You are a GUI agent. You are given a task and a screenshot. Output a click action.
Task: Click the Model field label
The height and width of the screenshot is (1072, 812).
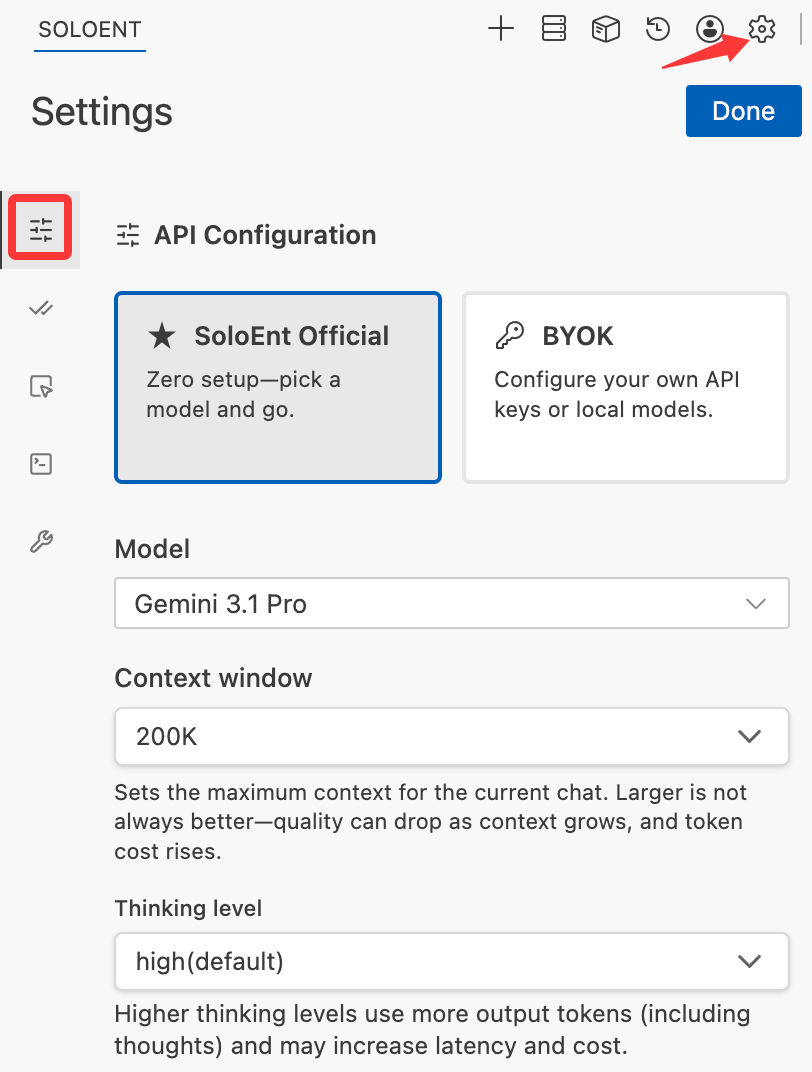tap(152, 549)
